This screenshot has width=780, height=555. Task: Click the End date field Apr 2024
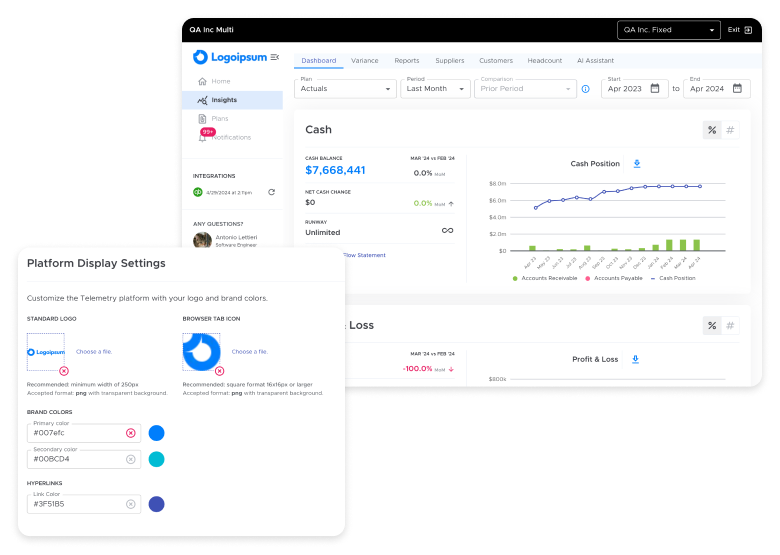[x=716, y=89]
